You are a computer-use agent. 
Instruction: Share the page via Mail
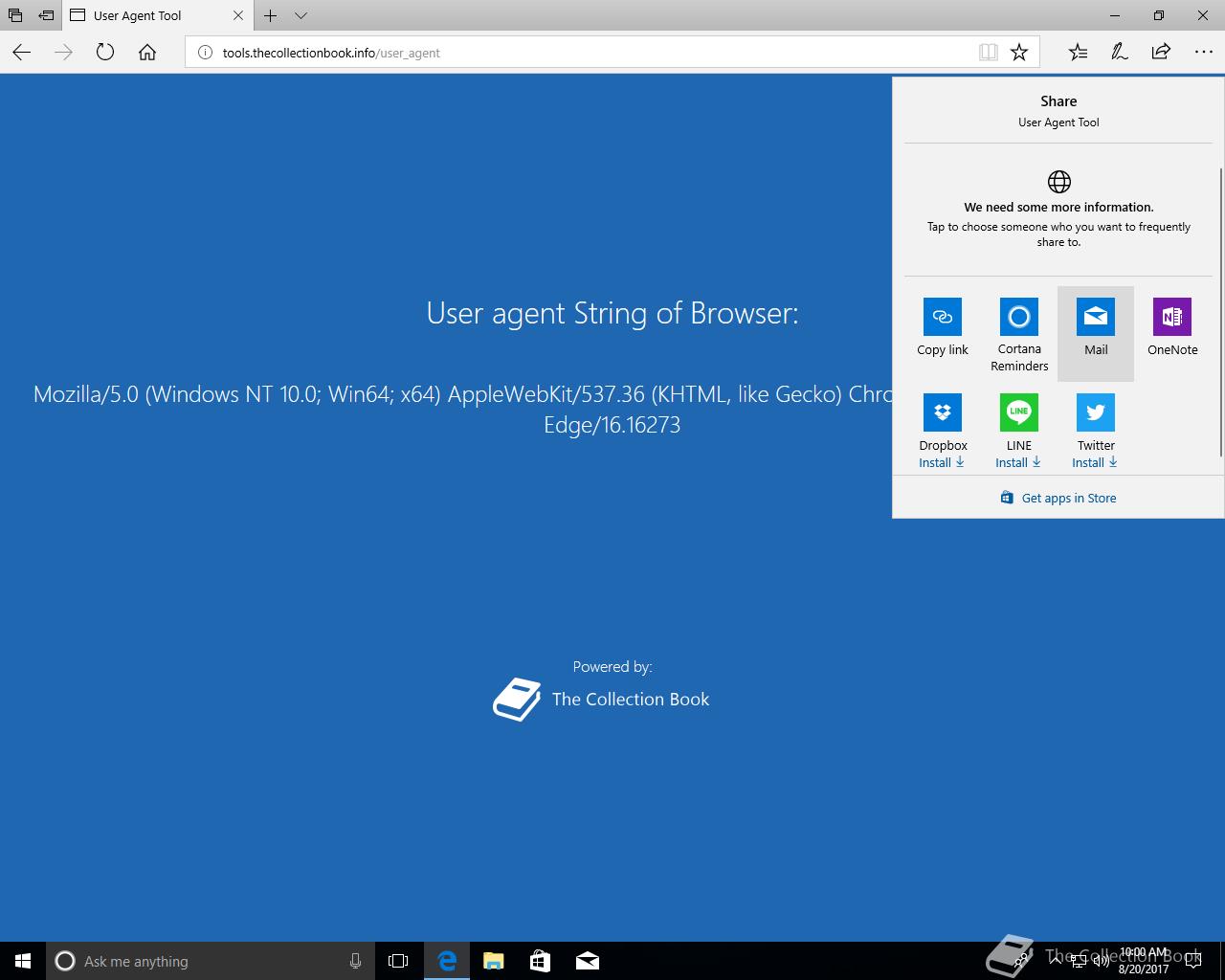coord(1096,334)
